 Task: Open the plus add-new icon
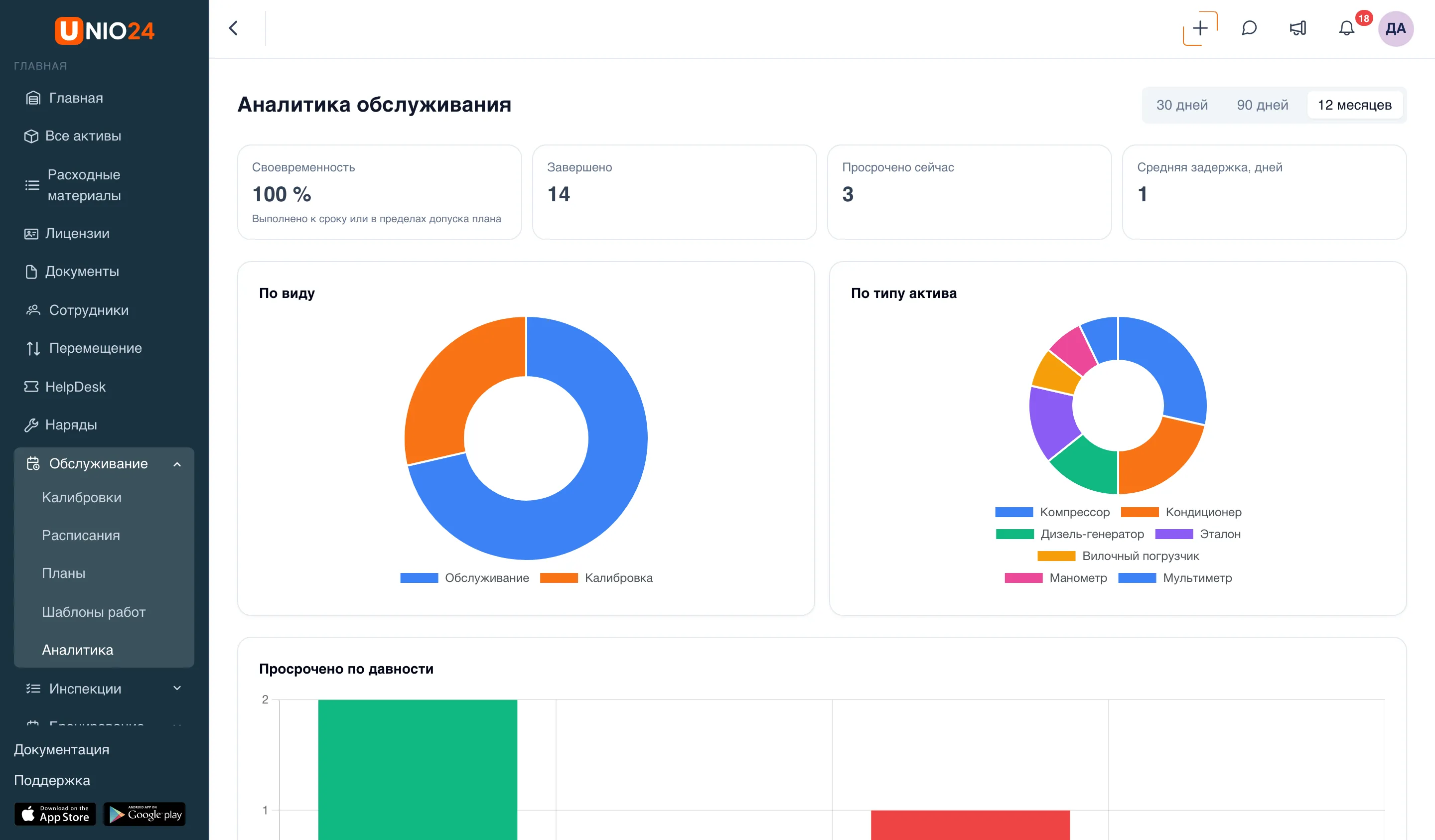coord(1200,28)
